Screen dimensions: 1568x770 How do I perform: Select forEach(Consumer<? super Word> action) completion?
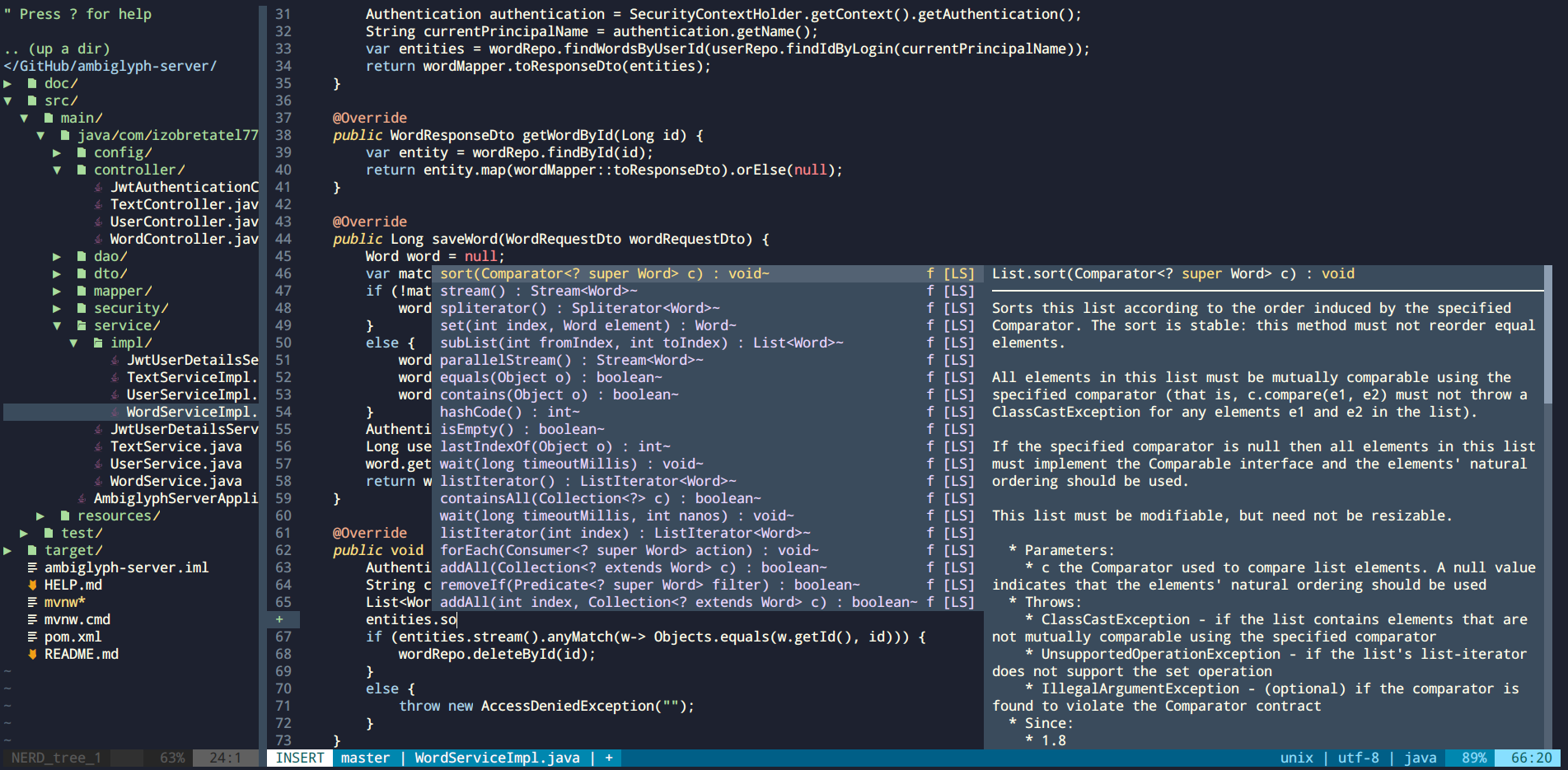tap(708, 550)
